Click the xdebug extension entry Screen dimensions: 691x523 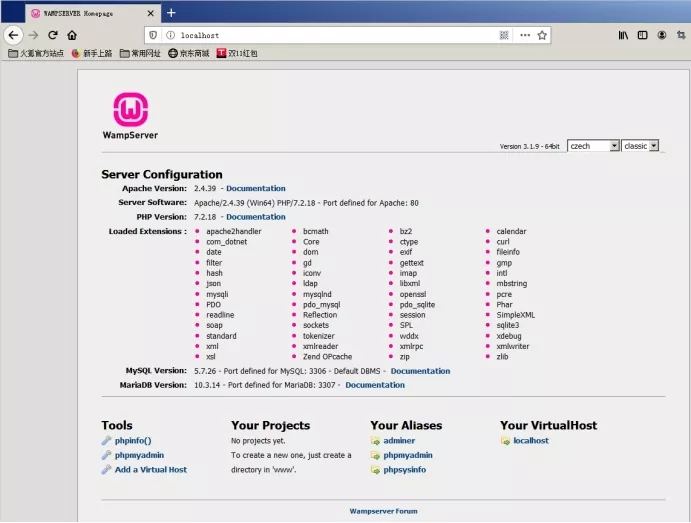click(509, 336)
